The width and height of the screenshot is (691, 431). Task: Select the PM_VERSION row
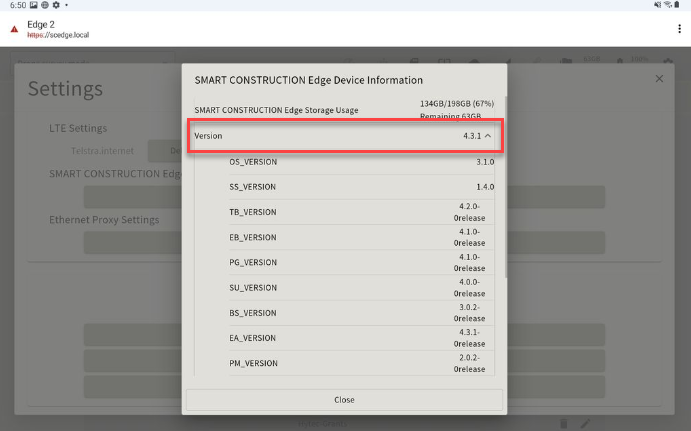[361, 363]
